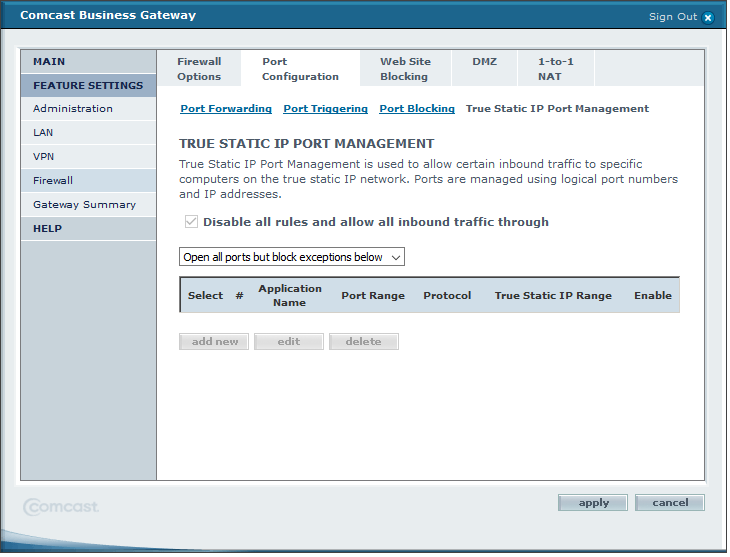
Task: Click the Protocol column header
Action: (x=449, y=297)
